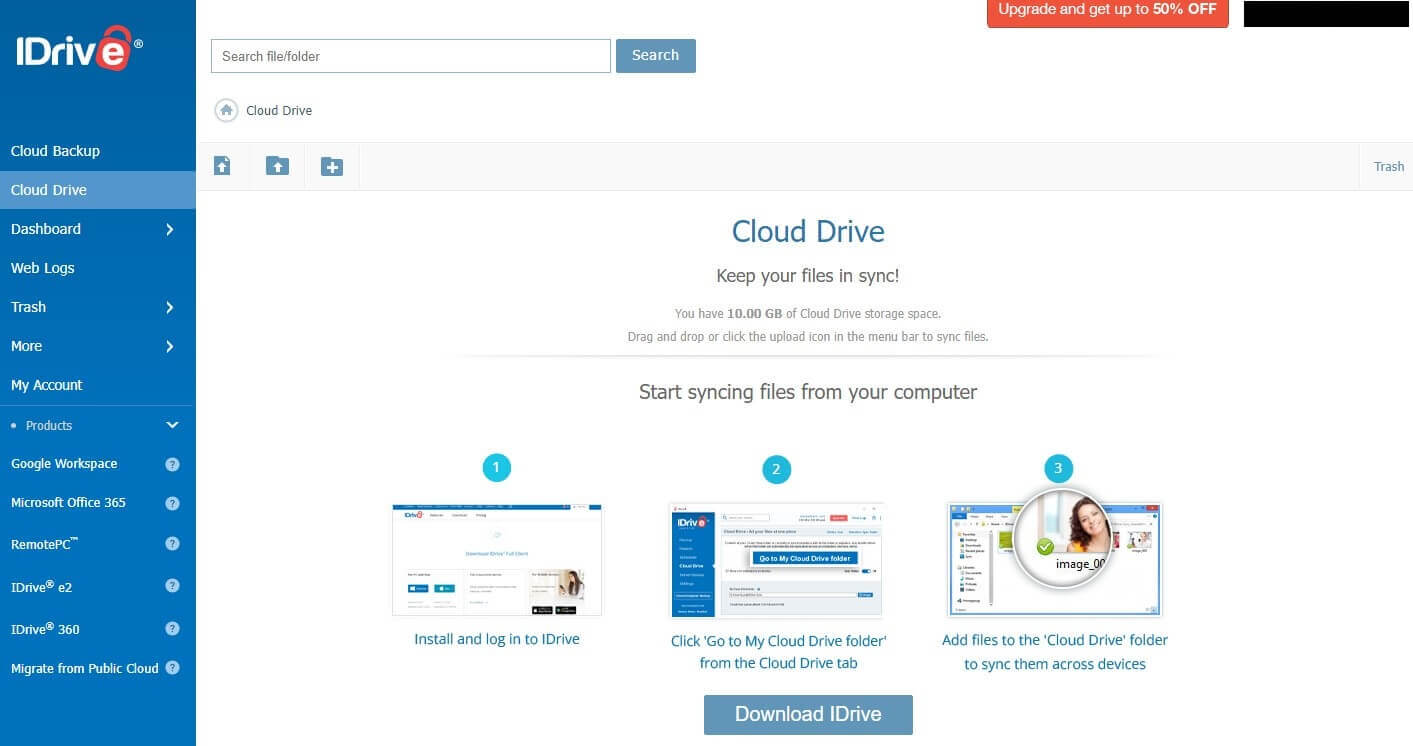
Task: Open Microsoft Office 365 product link
Action: 68,503
